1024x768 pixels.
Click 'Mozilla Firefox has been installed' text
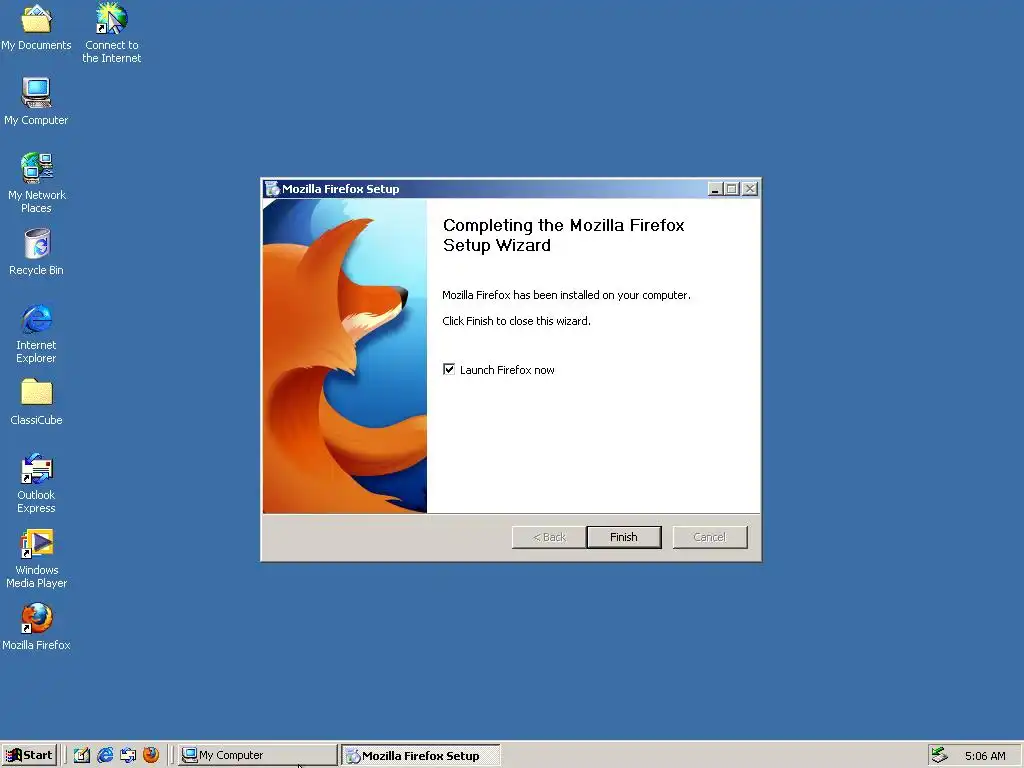[x=566, y=295]
